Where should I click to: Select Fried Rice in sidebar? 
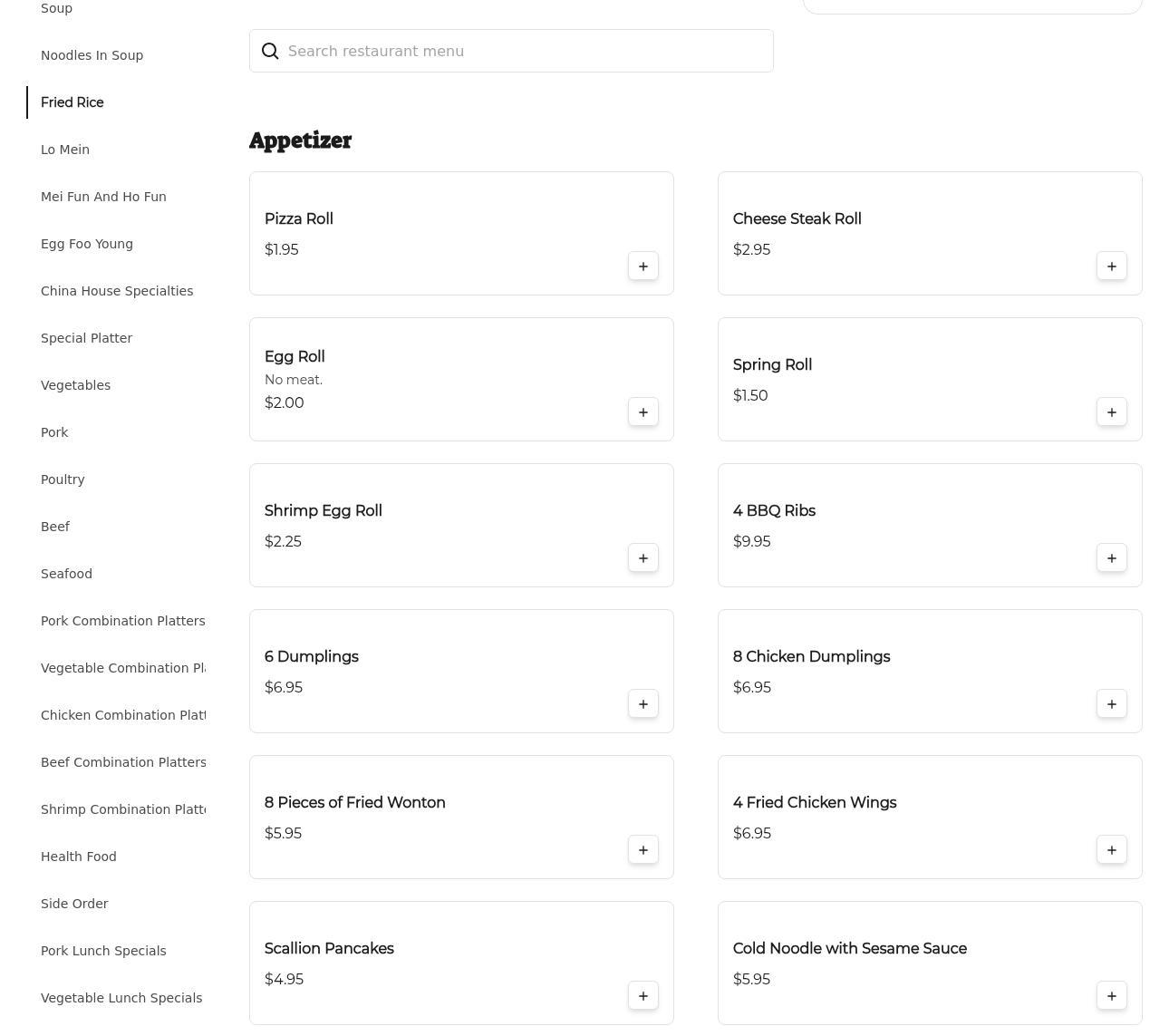(72, 102)
